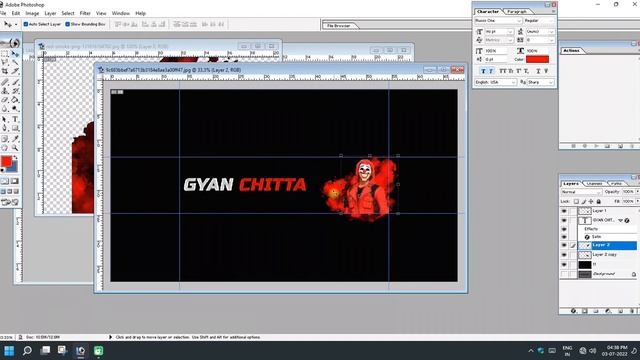This screenshot has width=640, height=360.
Task: Show the Background layer via its eye box
Action: click(564, 274)
